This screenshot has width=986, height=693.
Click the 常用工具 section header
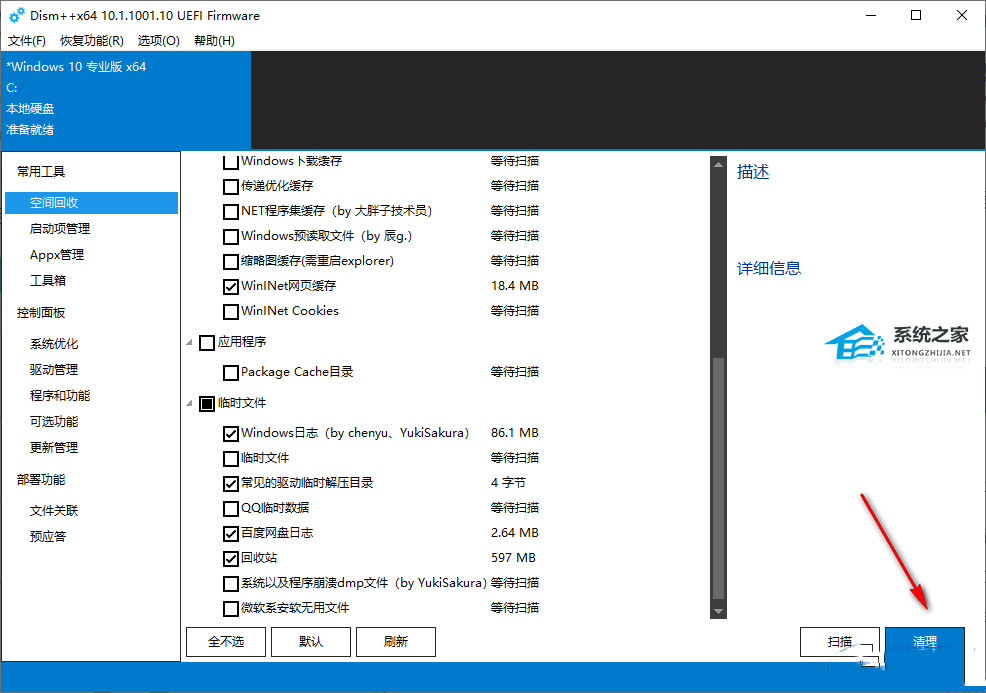pyautogui.click(x=41, y=171)
